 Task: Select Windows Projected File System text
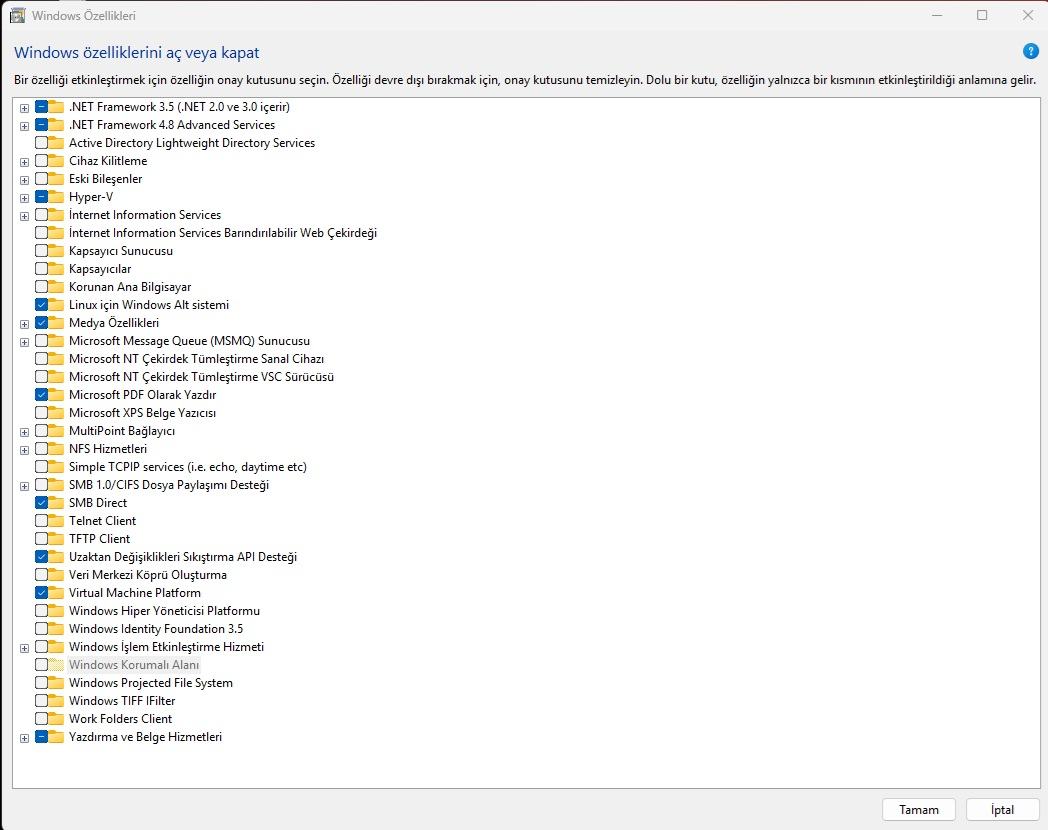click(151, 683)
